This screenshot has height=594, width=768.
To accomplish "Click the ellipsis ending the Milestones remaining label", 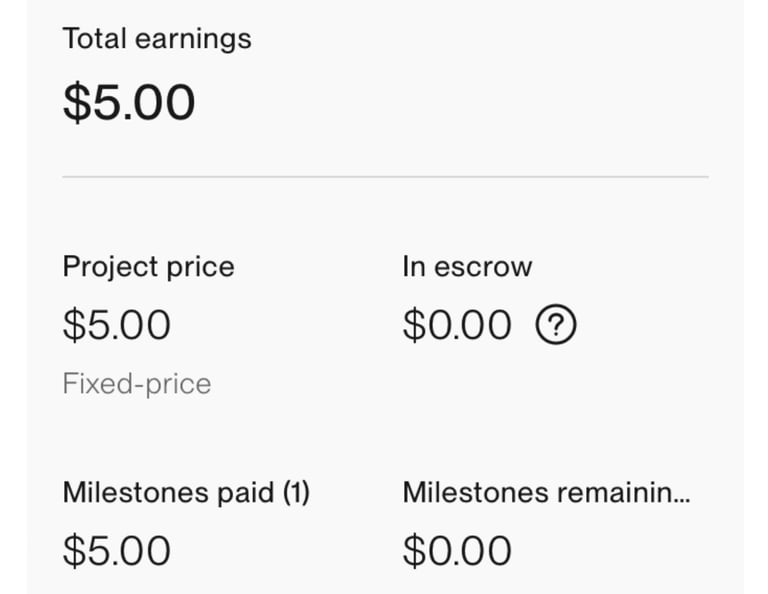I will pos(682,501).
